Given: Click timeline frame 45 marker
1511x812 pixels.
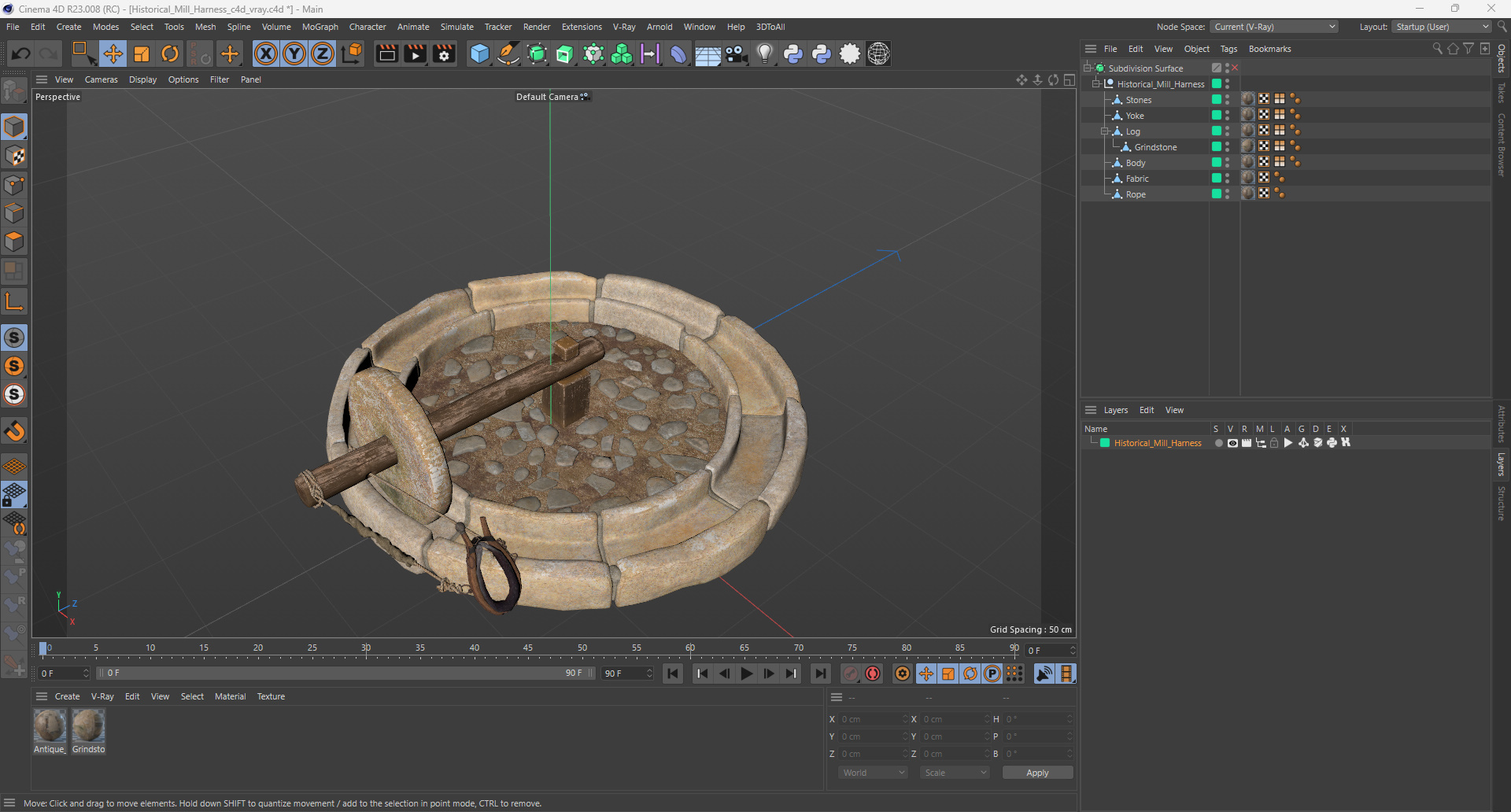Looking at the screenshot, I should click(x=527, y=648).
